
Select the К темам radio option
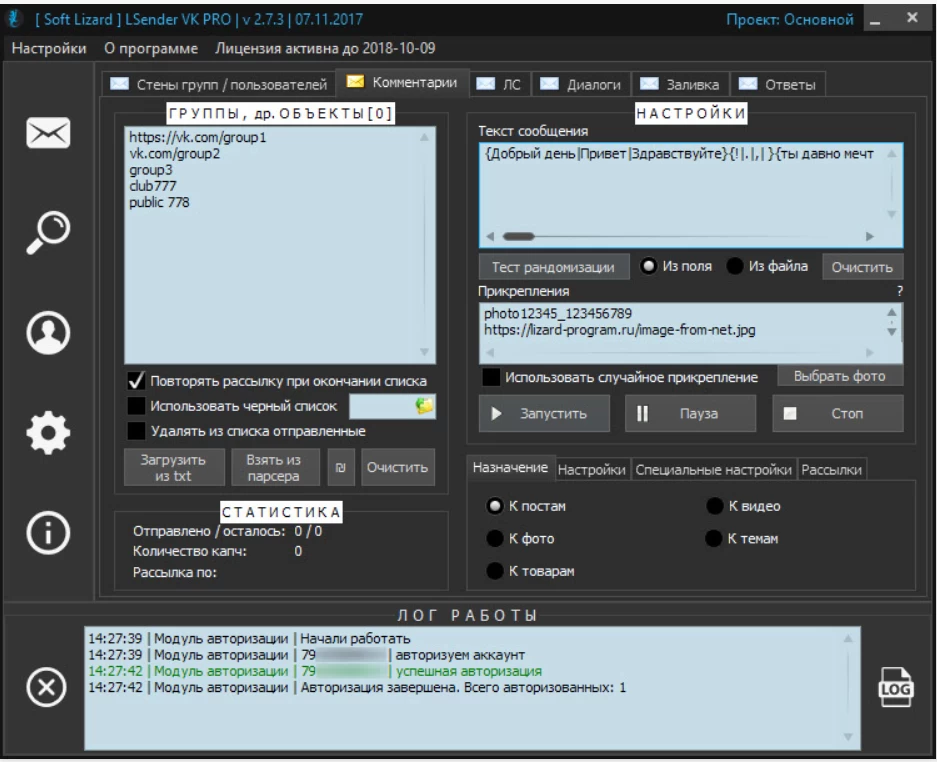click(714, 538)
